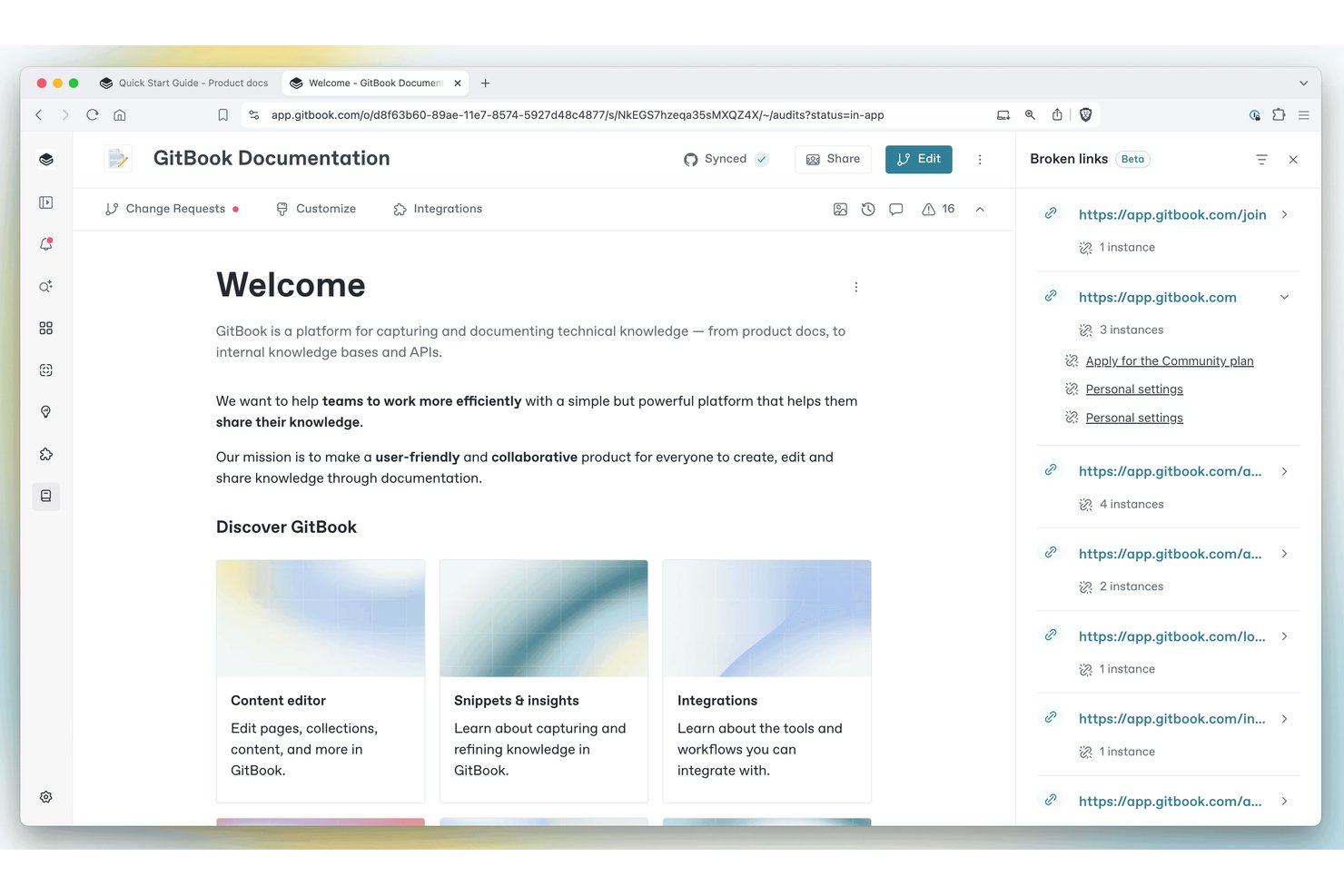The image size is (1344, 896).
Task: Expand the https://app.gitbook.com/lo... broken link
Action: [1284, 636]
